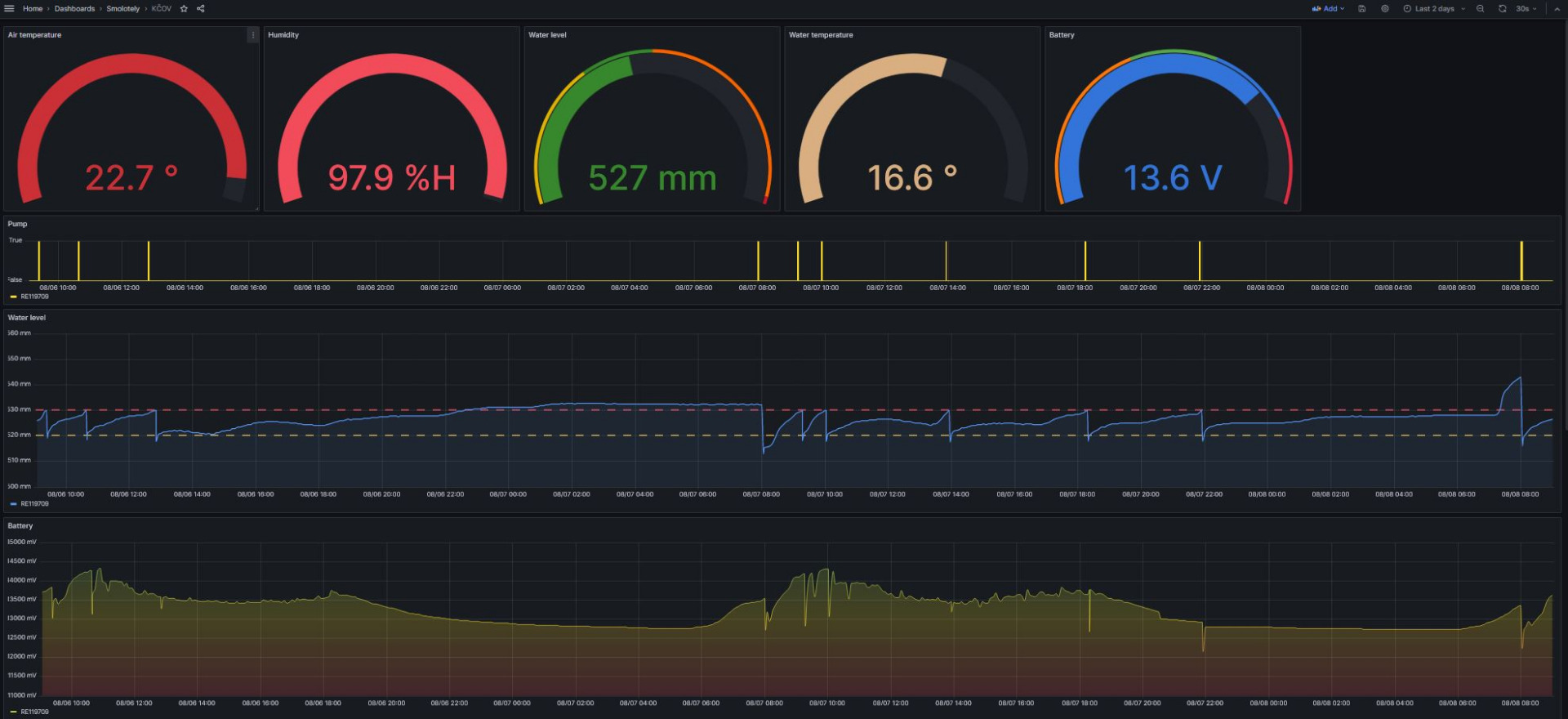Mark dashboard as favorite with star icon
The height and width of the screenshot is (719, 1568).
tap(184, 9)
